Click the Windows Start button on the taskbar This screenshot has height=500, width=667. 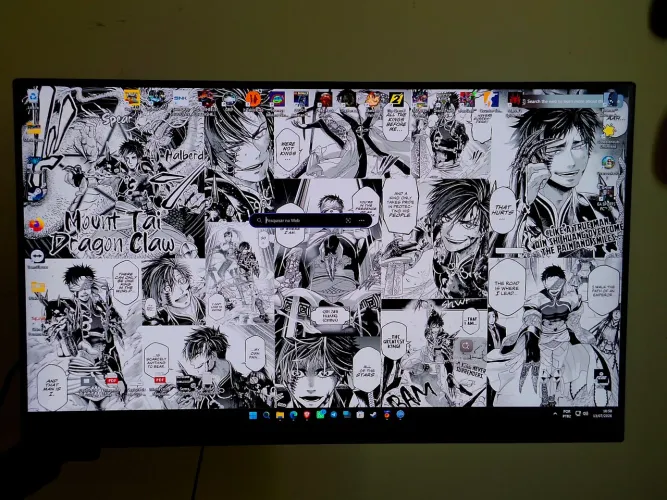(253, 415)
